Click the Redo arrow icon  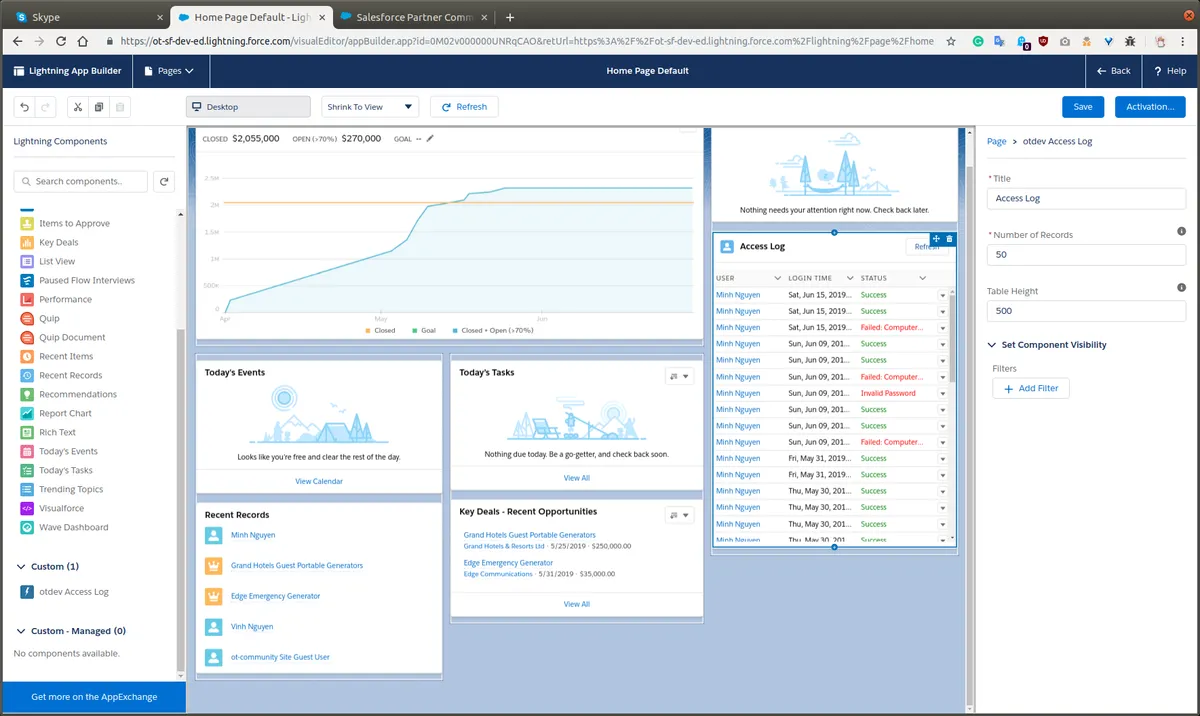coord(45,107)
